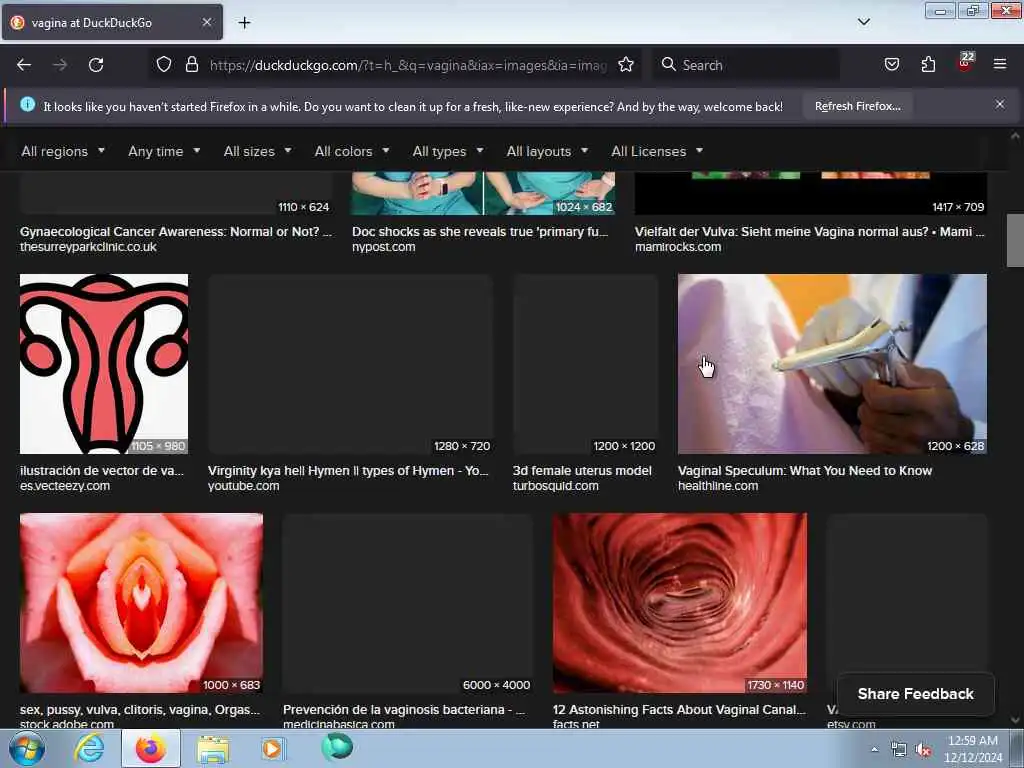This screenshot has height=768, width=1024.
Task: Close the 'vagina at DuckDuckGo' tab
Action: click(206, 22)
